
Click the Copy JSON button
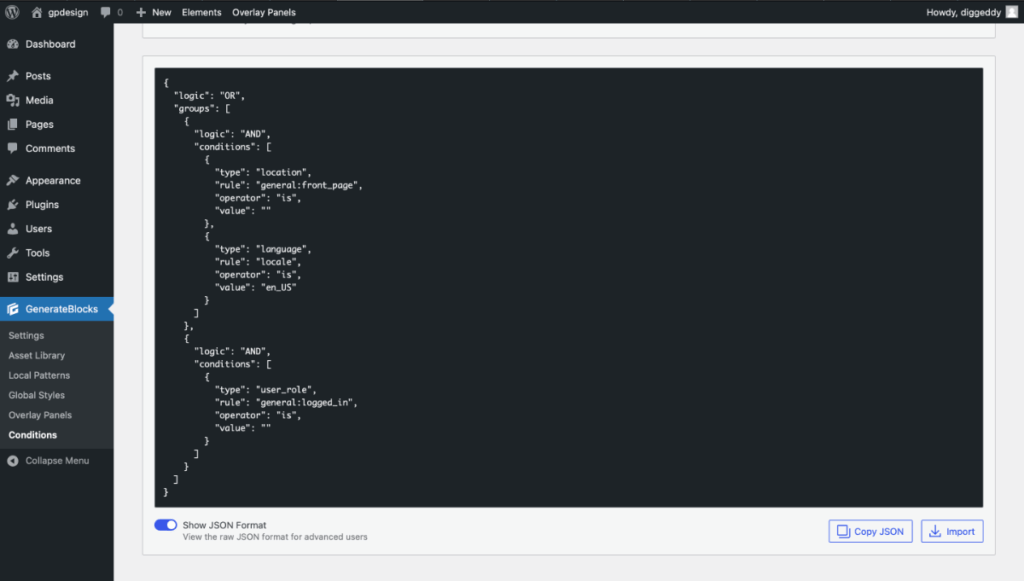(871, 531)
